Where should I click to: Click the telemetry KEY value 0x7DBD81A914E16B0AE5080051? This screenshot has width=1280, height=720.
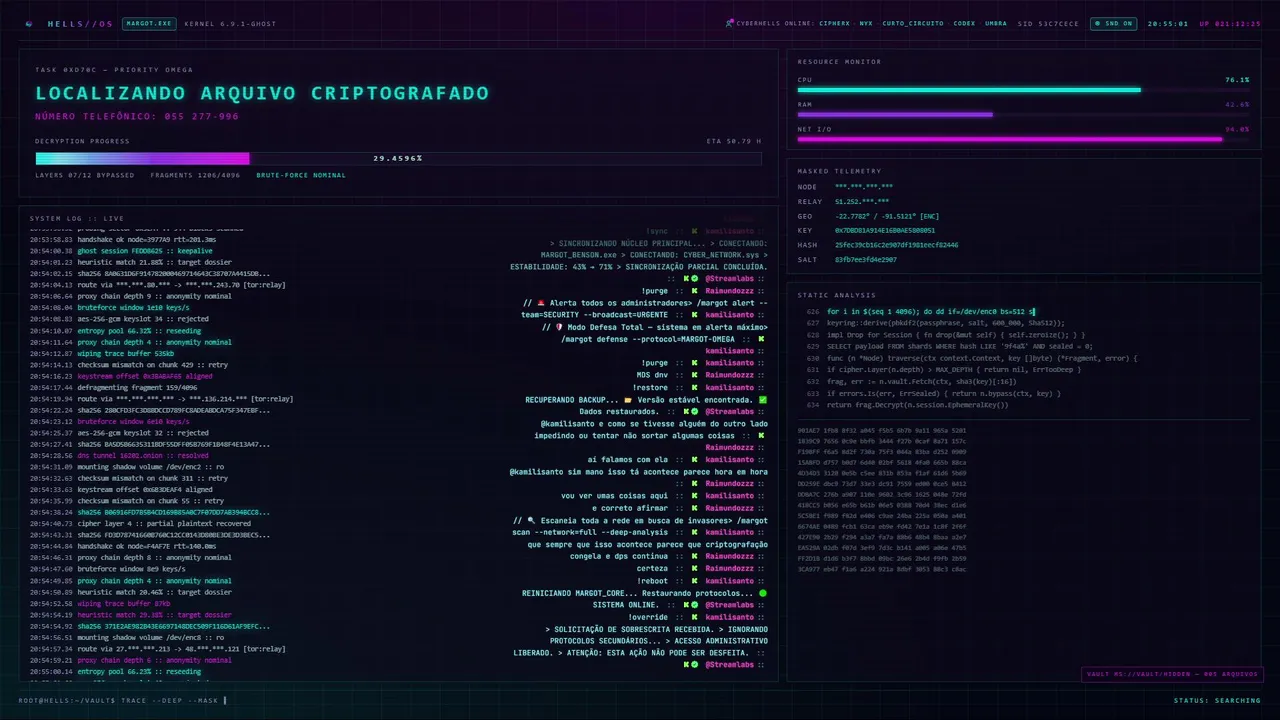pos(885,230)
